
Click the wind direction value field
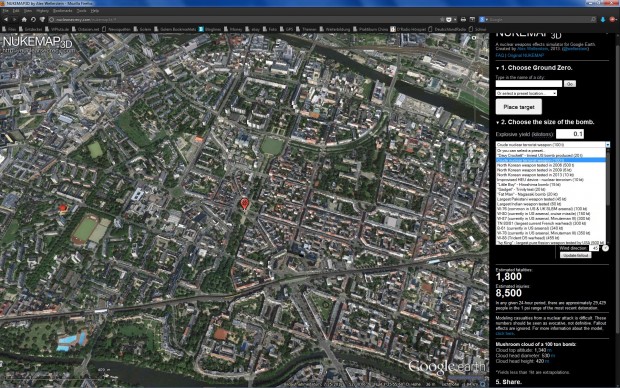(594, 248)
